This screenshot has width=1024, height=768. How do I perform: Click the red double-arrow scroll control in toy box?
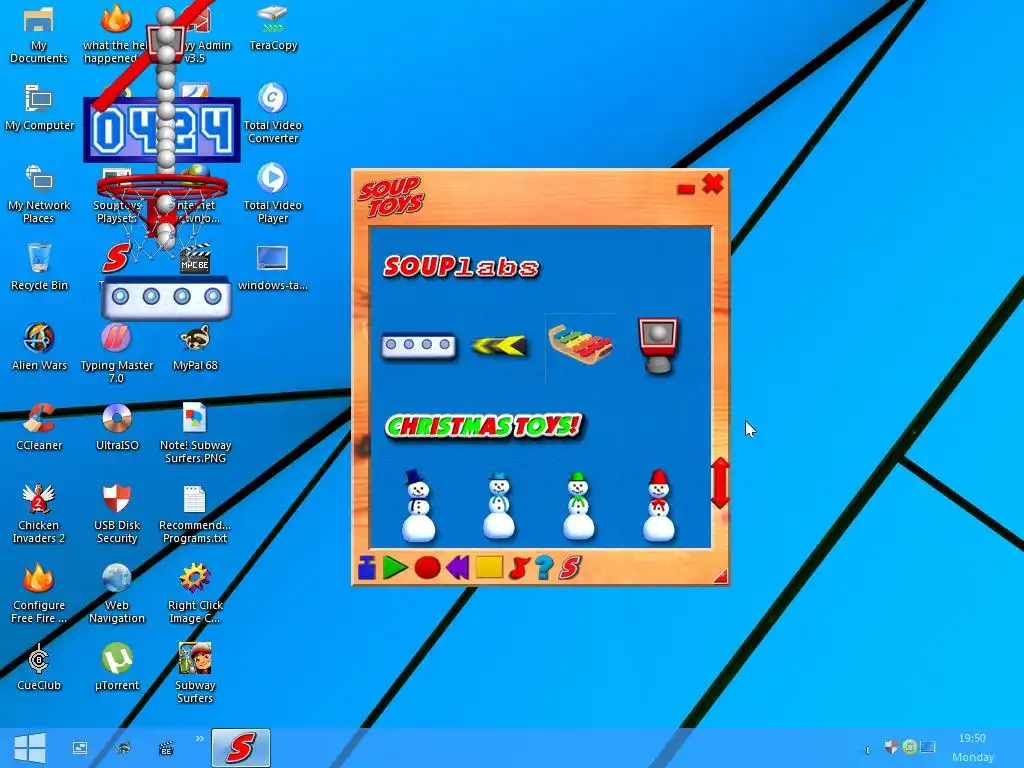(720, 483)
